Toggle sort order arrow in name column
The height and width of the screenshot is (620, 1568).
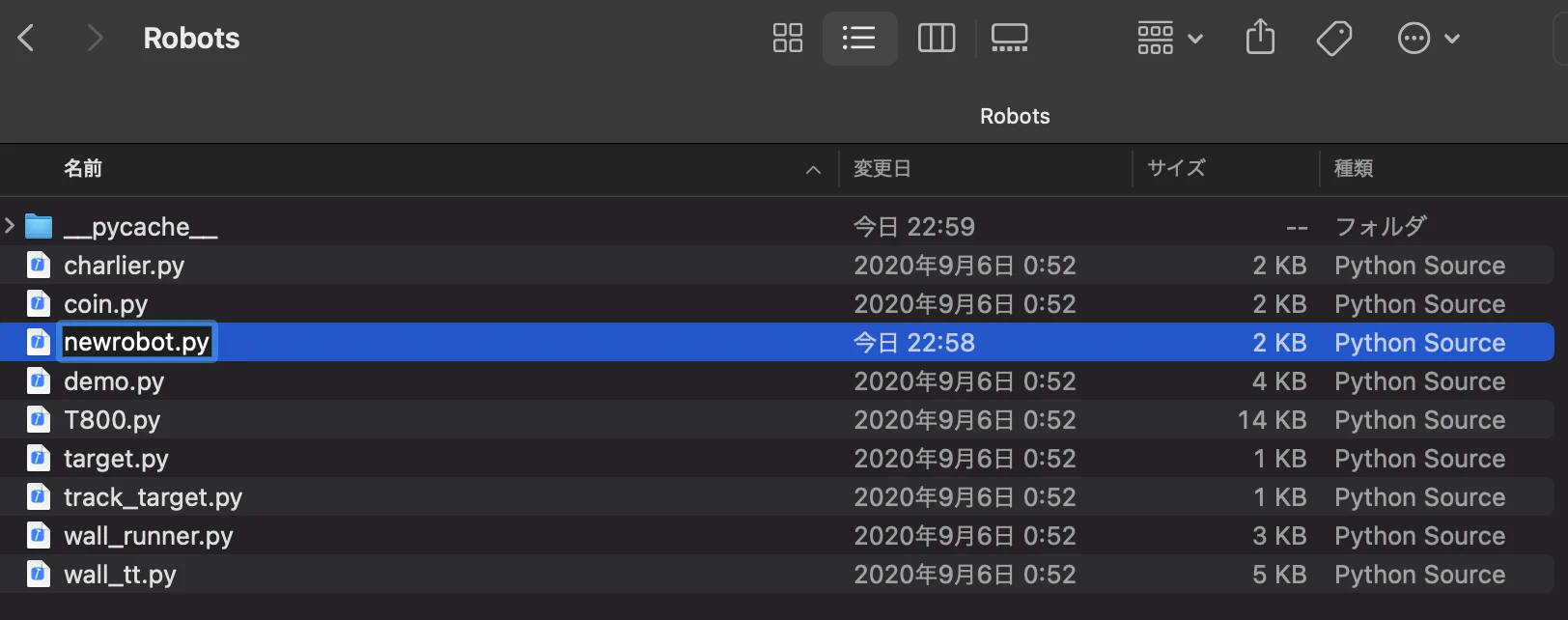click(x=813, y=170)
